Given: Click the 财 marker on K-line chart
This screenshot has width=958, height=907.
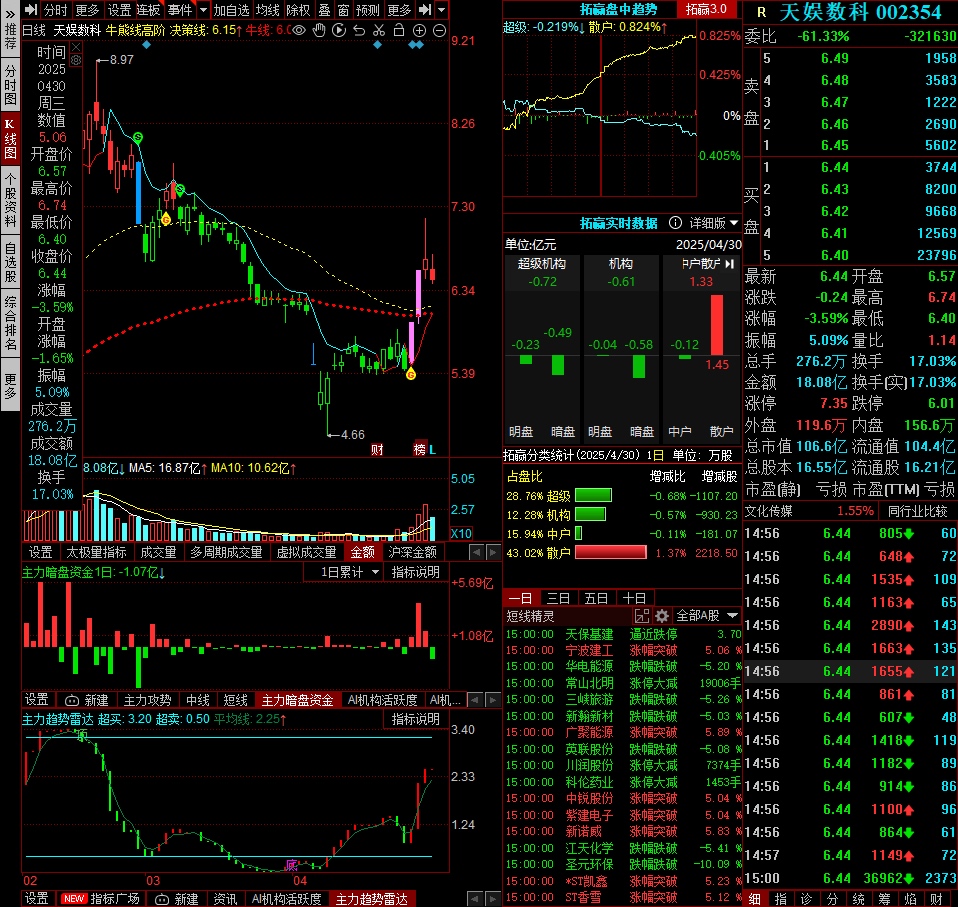Looking at the screenshot, I should click(x=377, y=450).
